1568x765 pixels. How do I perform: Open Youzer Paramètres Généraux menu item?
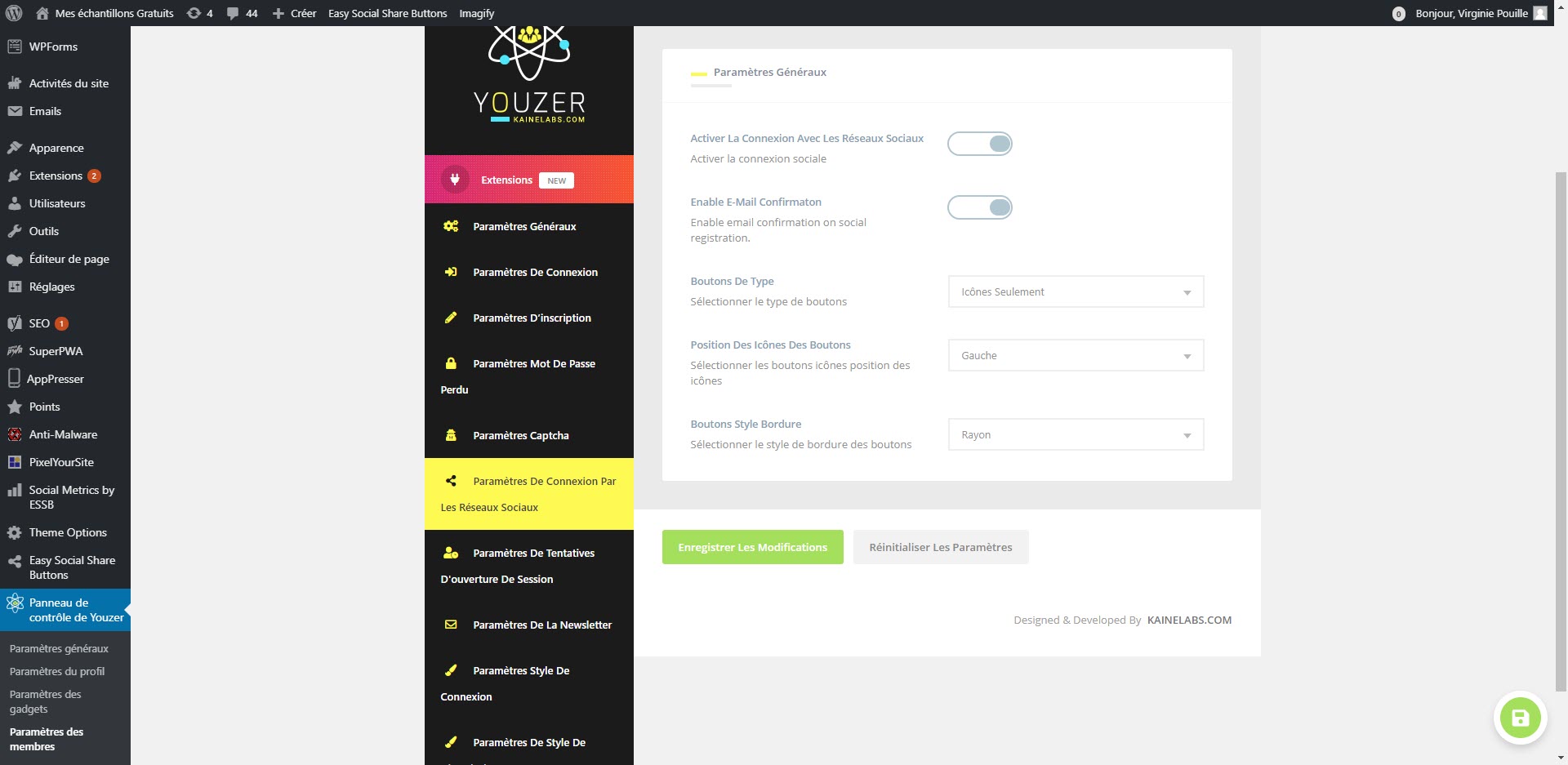click(x=529, y=226)
